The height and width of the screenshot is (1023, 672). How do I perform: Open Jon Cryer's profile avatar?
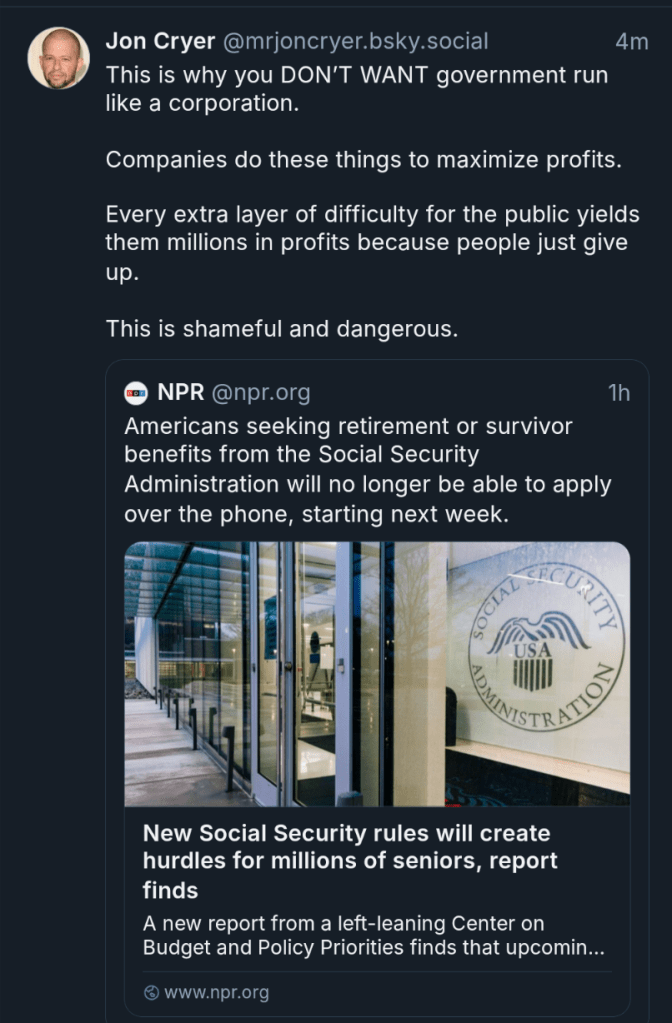tap(58, 58)
